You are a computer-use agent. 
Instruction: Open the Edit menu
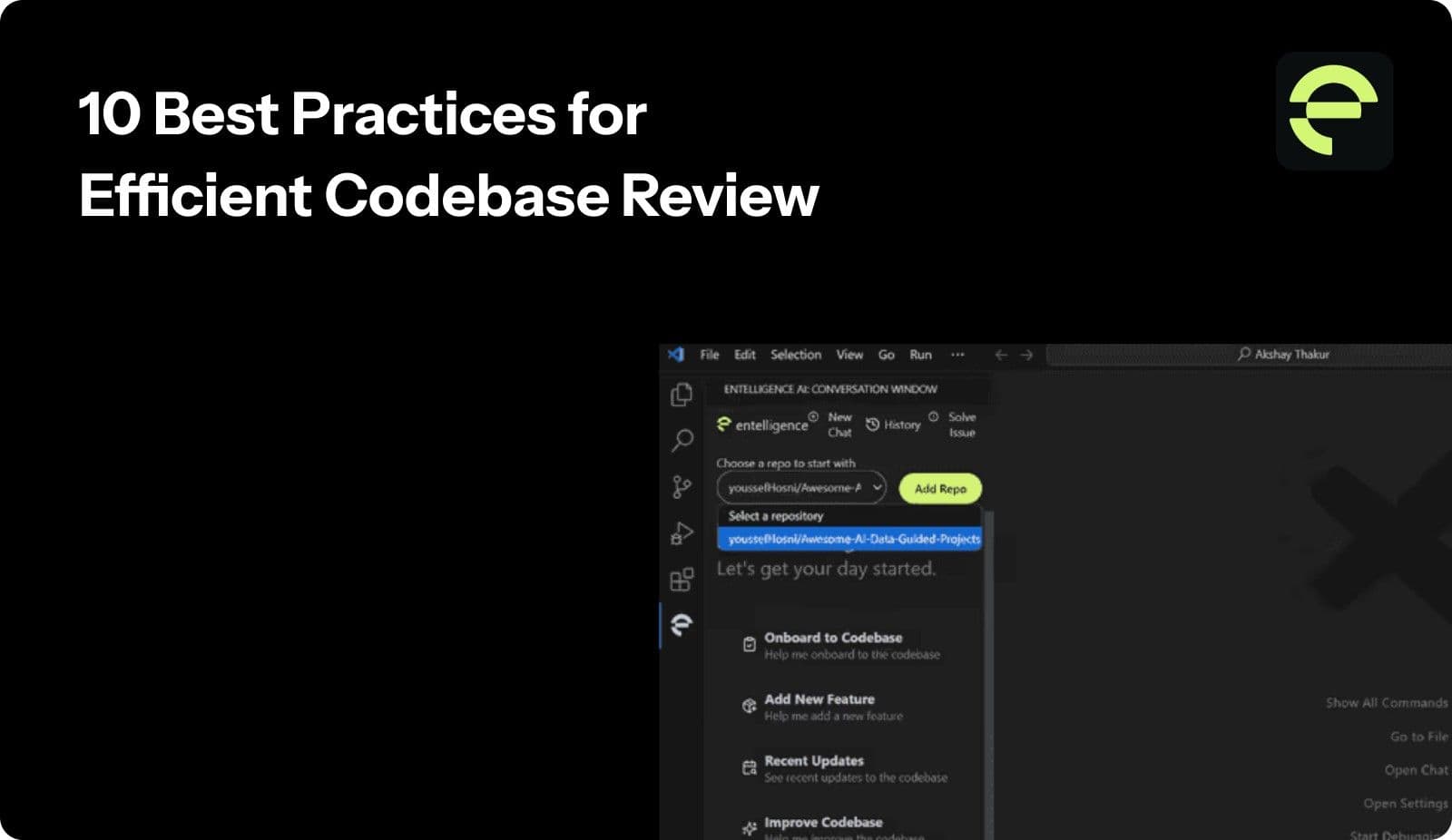tap(745, 355)
